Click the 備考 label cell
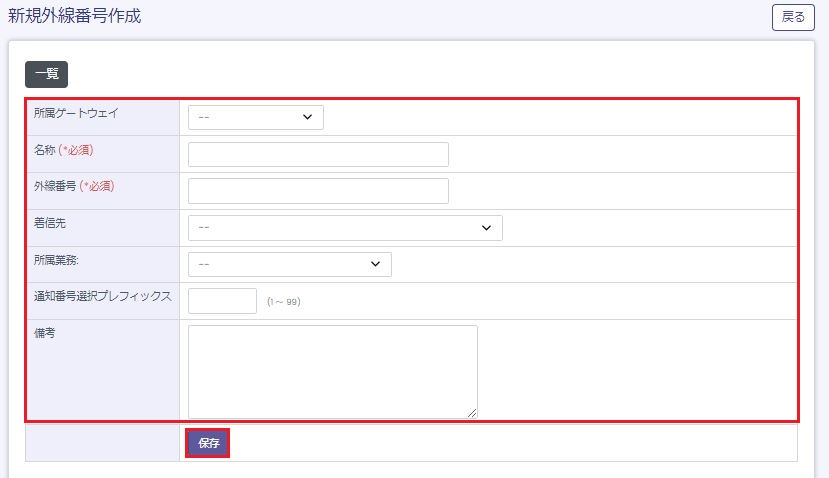The height and width of the screenshot is (478, 829). pyautogui.click(x=44, y=333)
